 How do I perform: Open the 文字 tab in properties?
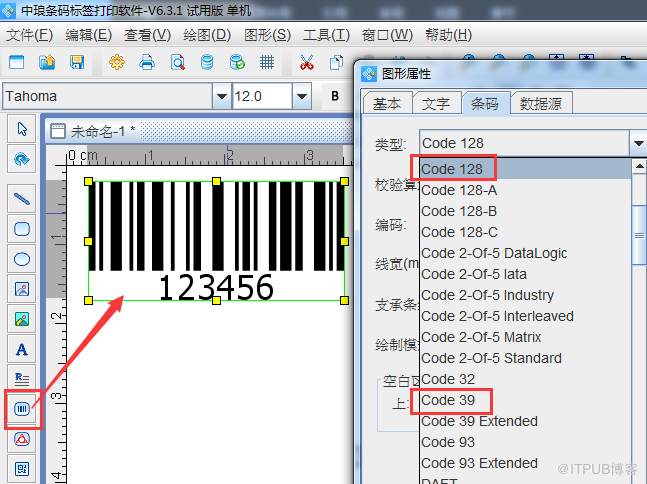435,103
